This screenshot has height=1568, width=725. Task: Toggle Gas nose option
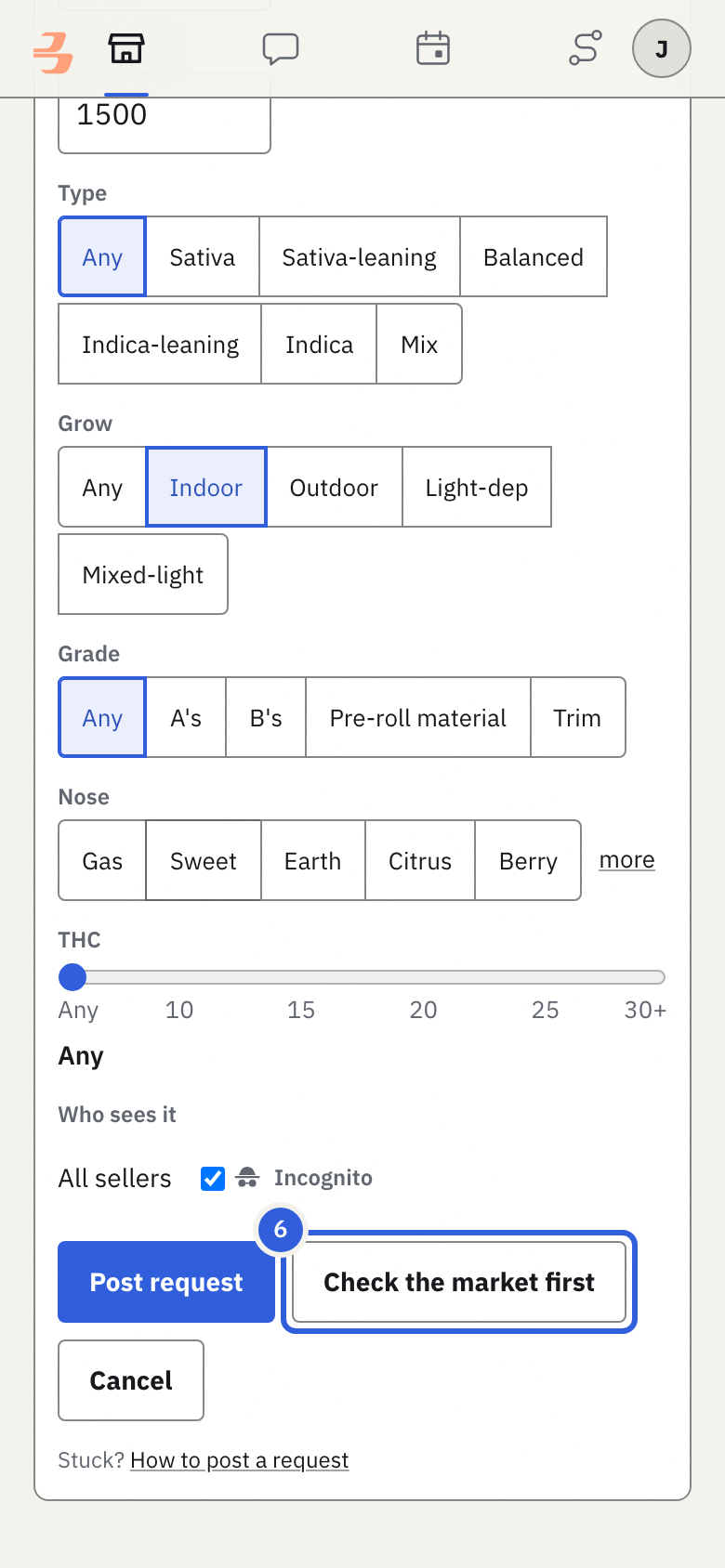point(102,861)
